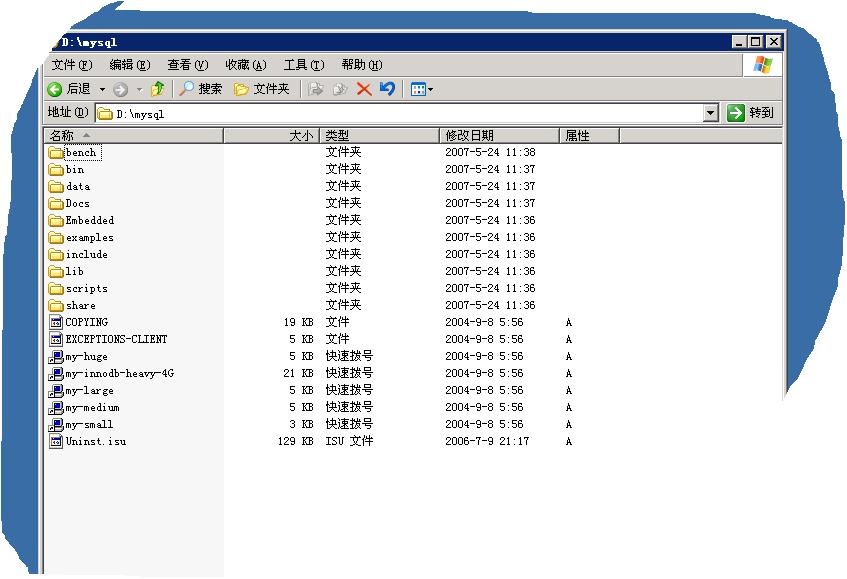Select the EXCEPTIONS-CLIENT file icon
Image resolution: width=847 pixels, height=579 pixels.
(56, 340)
